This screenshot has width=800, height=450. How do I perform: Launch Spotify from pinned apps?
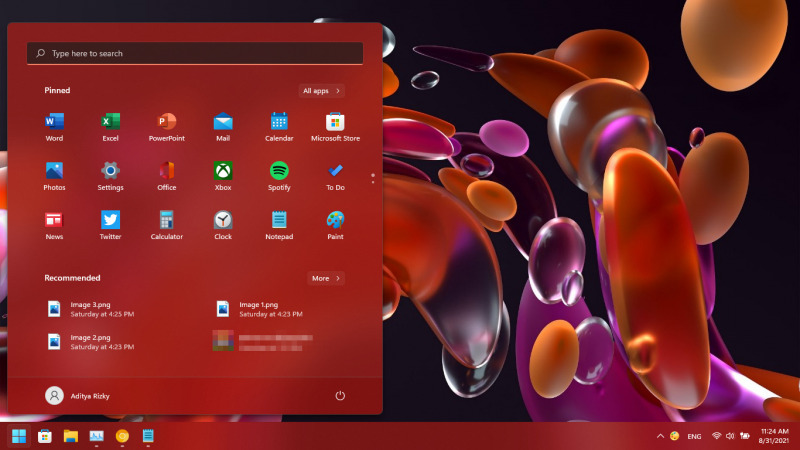click(279, 176)
